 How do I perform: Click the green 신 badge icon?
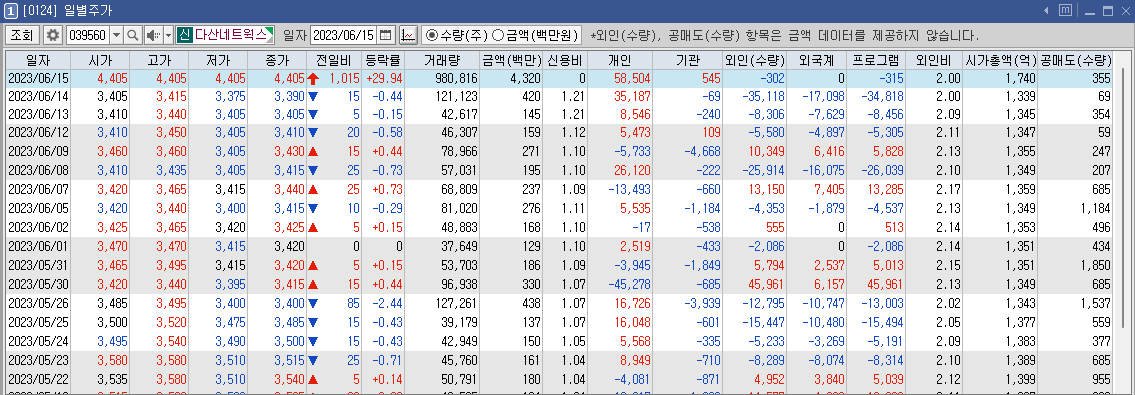tap(184, 35)
